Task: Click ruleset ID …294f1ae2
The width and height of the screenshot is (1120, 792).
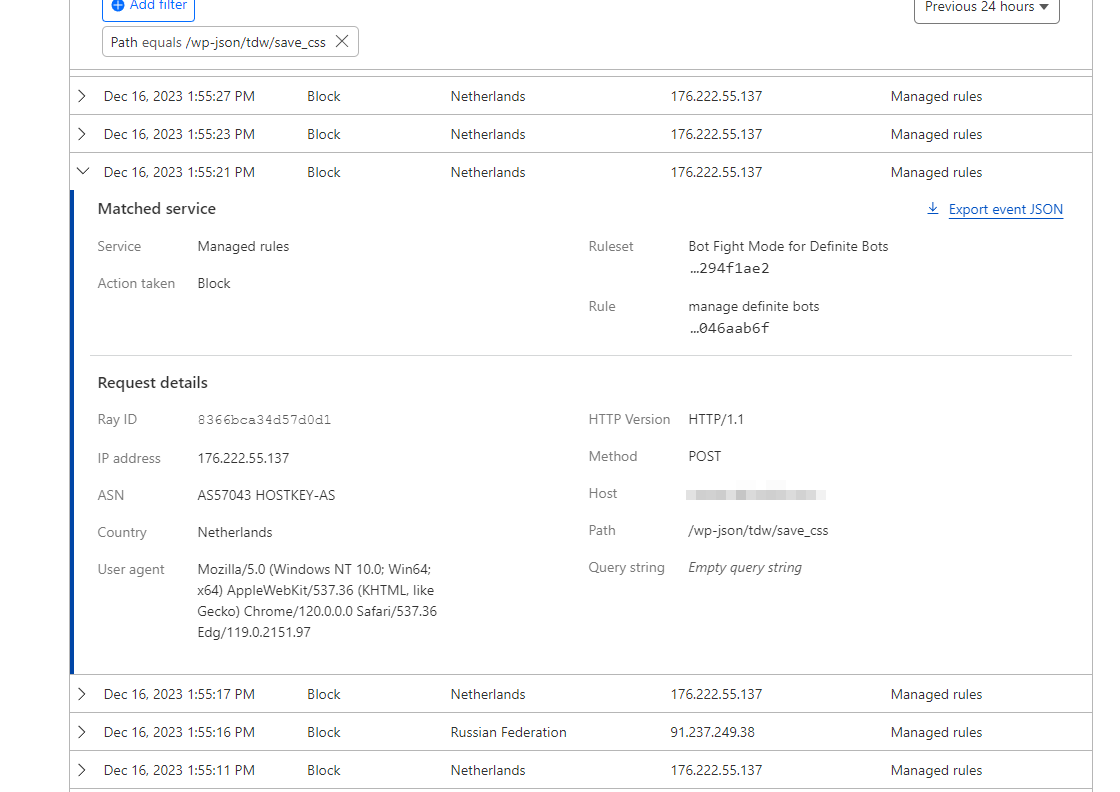Action: (729, 269)
